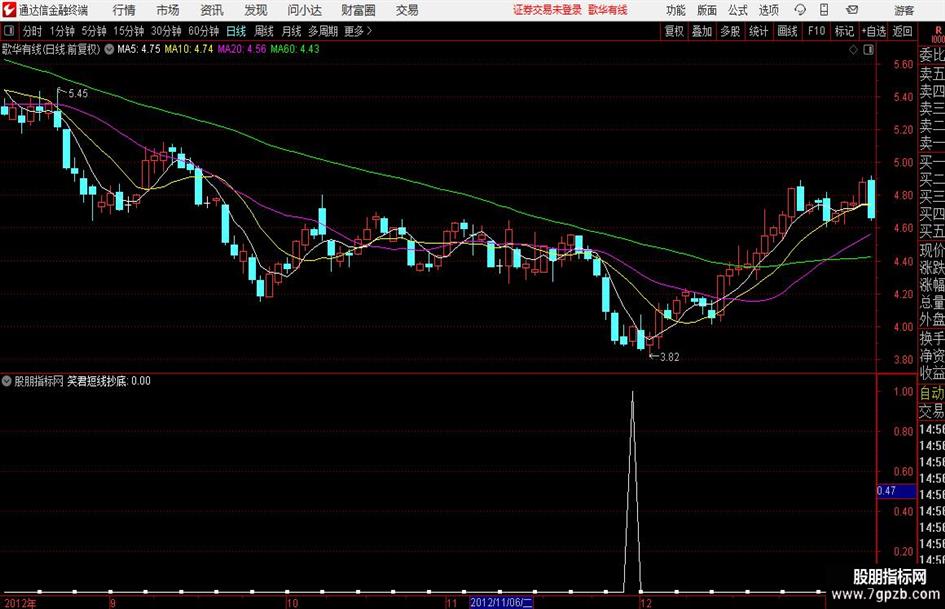Screen dimensions: 945x609
Task: Open the 公式 menu
Action: click(x=738, y=10)
